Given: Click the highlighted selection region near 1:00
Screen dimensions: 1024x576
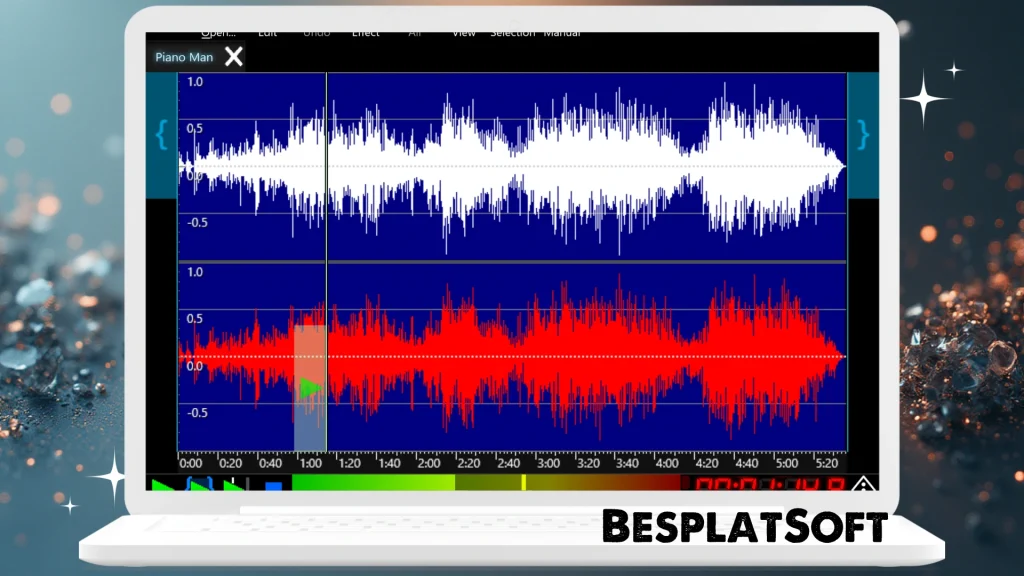Looking at the screenshot, I should pos(310,420).
